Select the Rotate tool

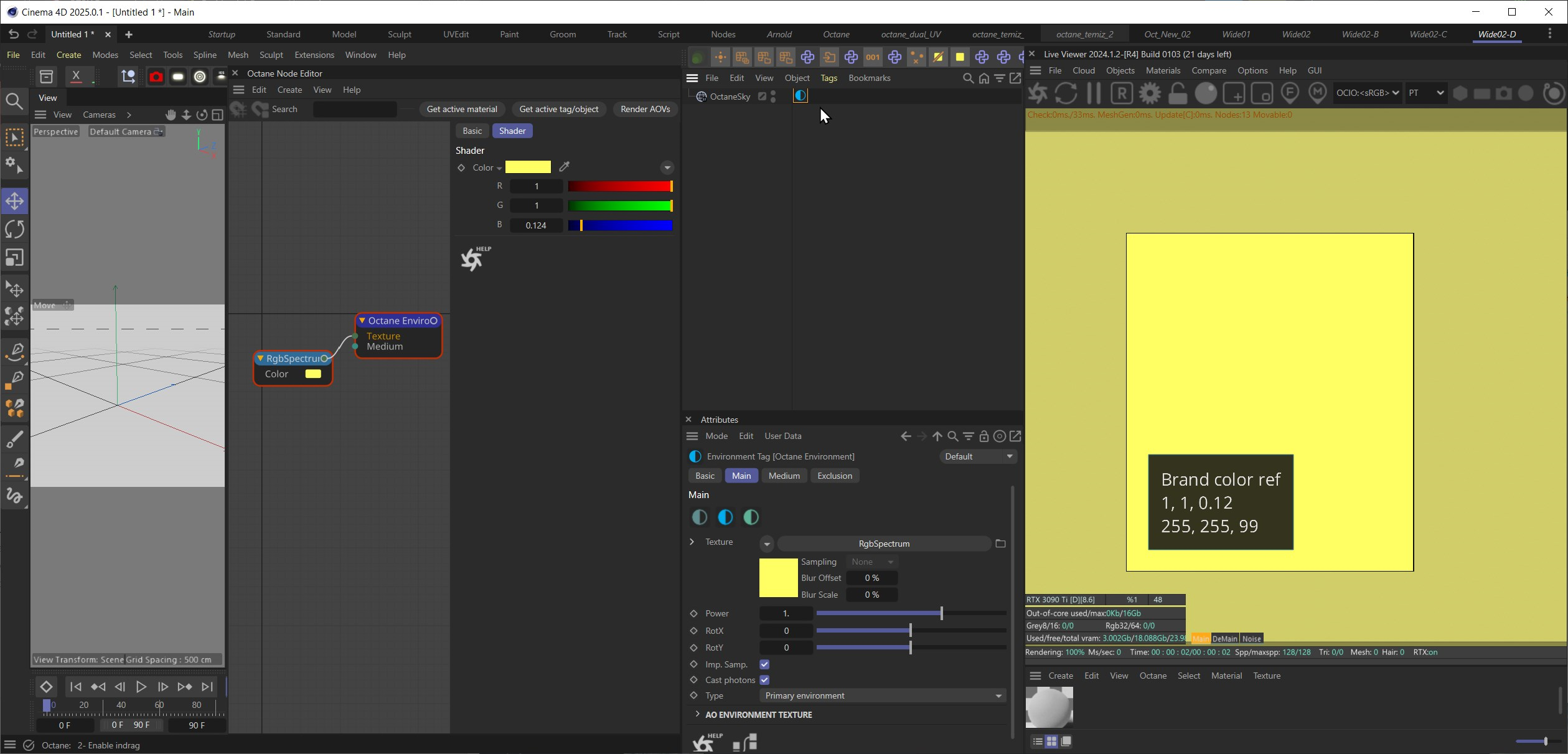pyautogui.click(x=15, y=229)
